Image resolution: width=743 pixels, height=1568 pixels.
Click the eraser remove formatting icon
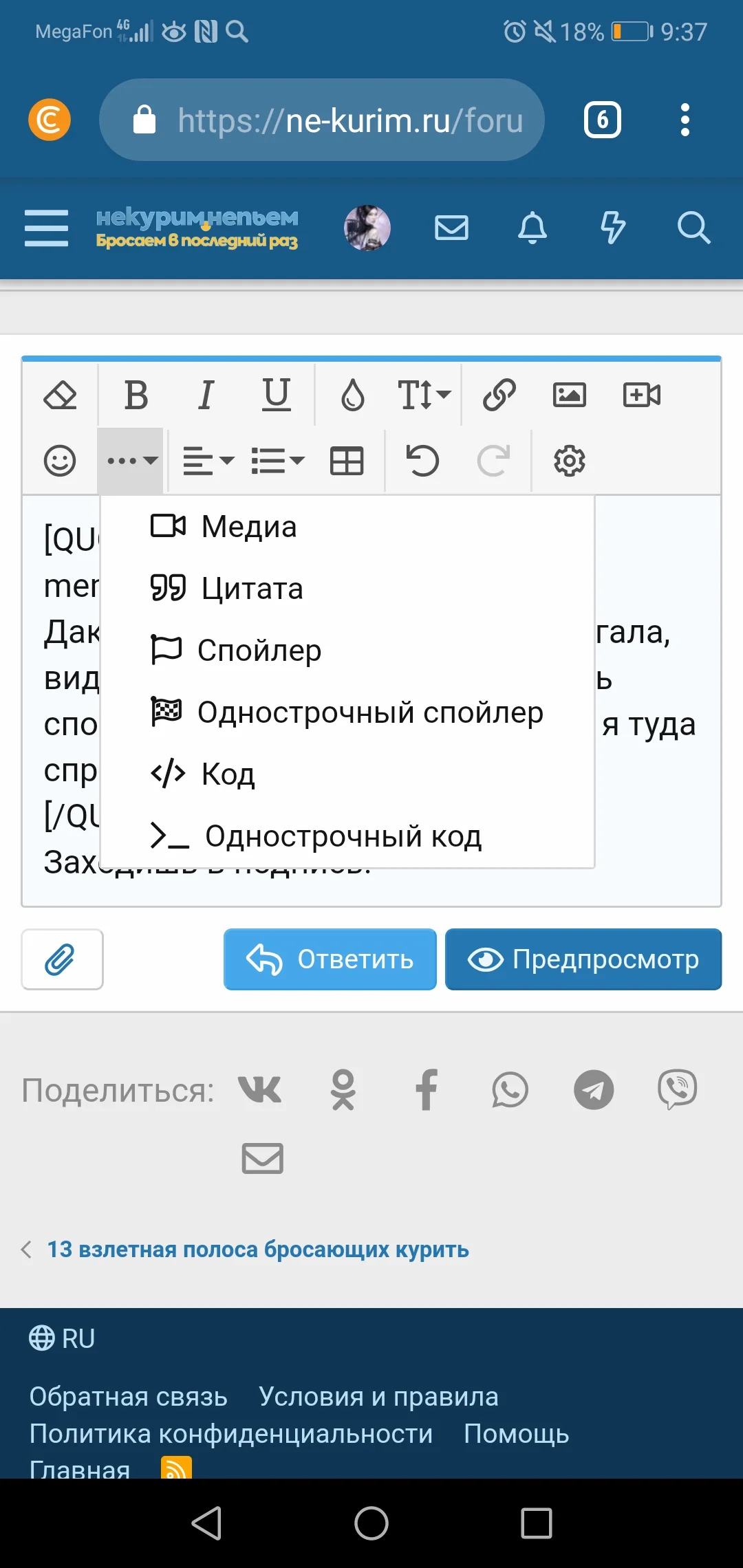pyautogui.click(x=60, y=395)
